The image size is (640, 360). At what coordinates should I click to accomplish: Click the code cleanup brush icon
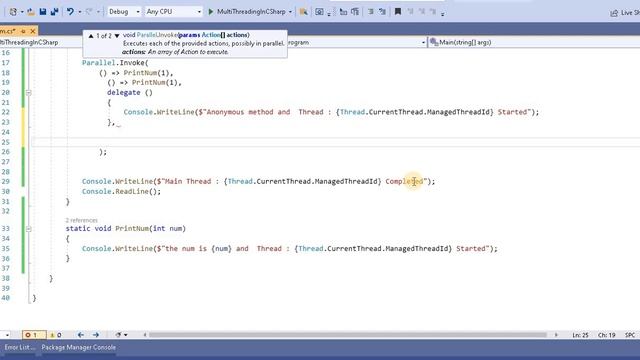118,335
